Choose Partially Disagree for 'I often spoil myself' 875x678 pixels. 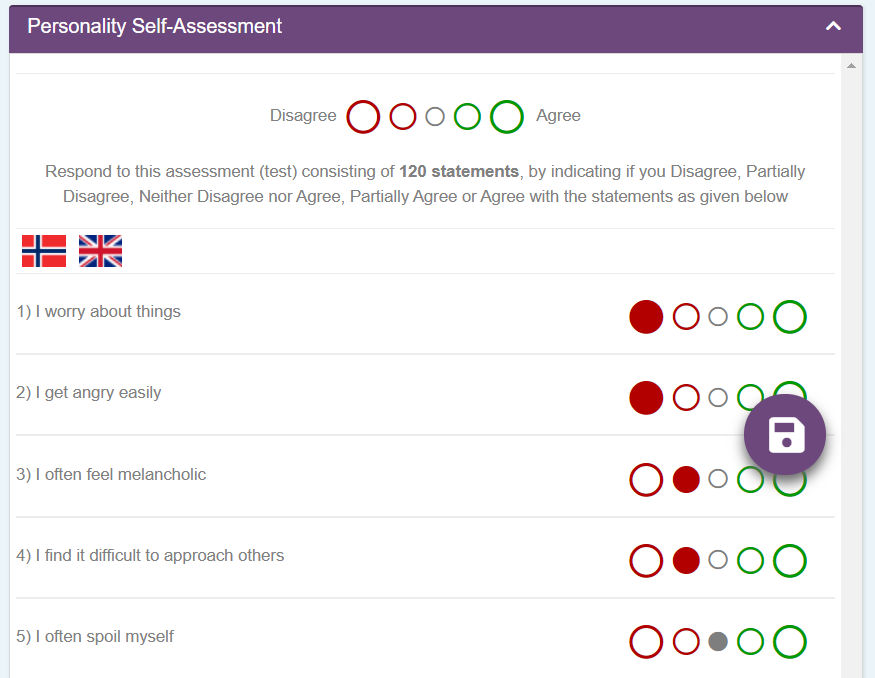(x=686, y=641)
